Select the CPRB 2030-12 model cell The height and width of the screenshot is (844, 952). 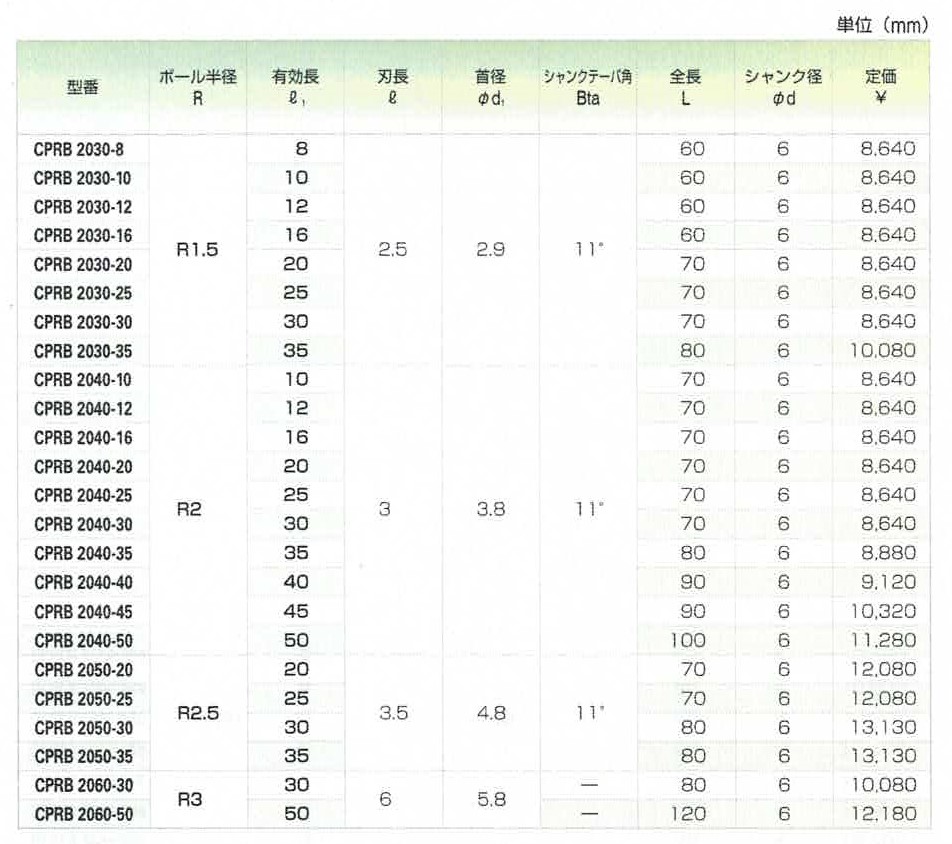coord(83,207)
